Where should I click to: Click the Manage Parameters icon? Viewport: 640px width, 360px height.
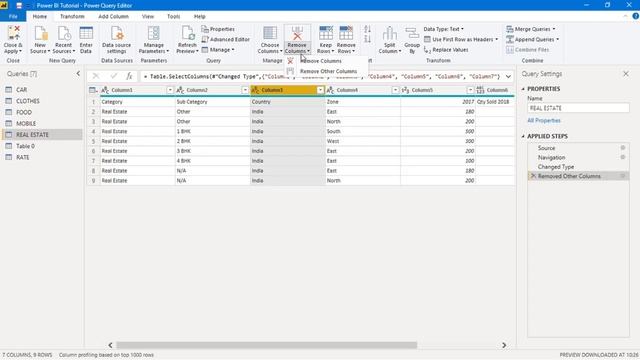(153, 33)
